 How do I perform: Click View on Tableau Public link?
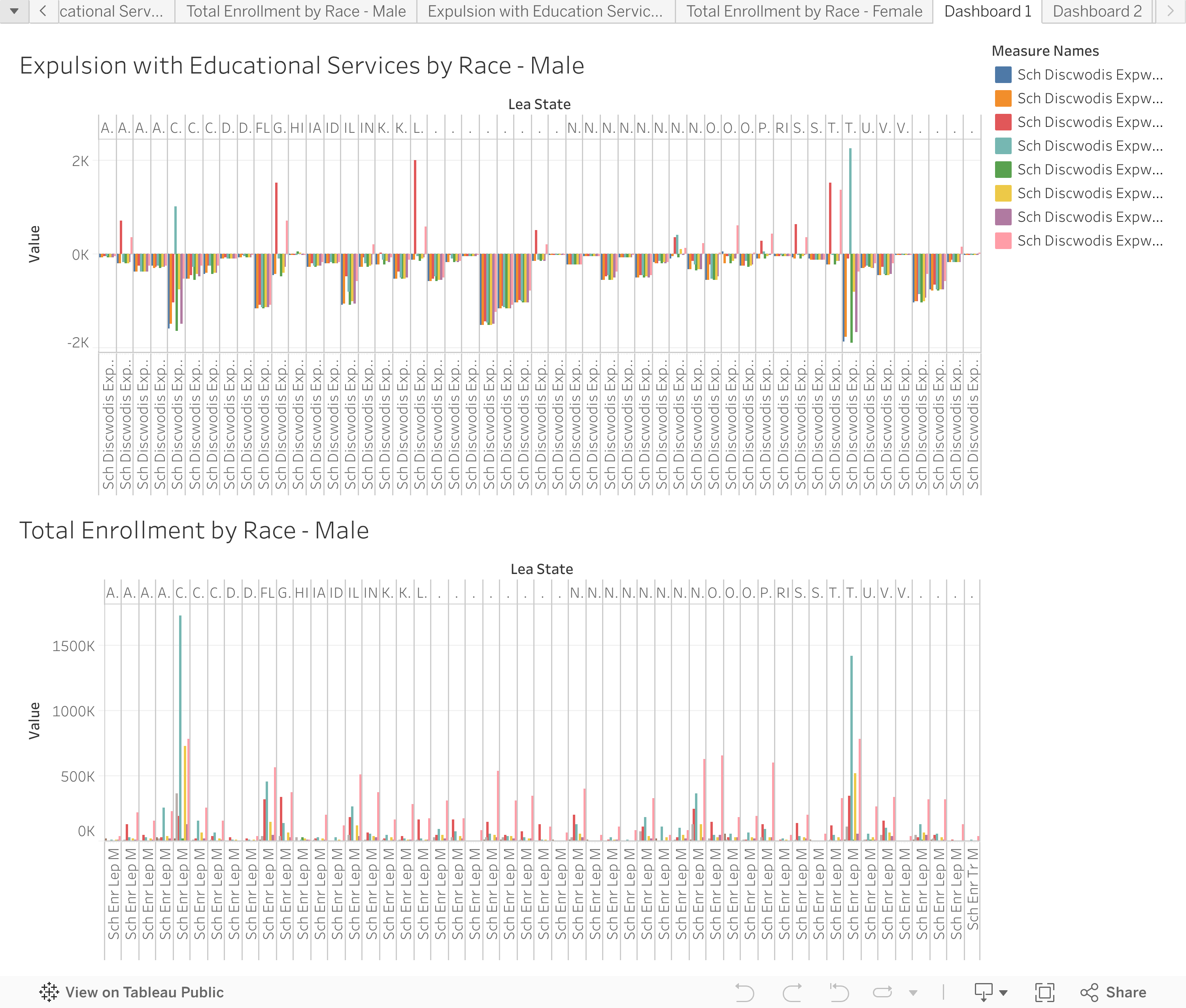click(x=144, y=992)
